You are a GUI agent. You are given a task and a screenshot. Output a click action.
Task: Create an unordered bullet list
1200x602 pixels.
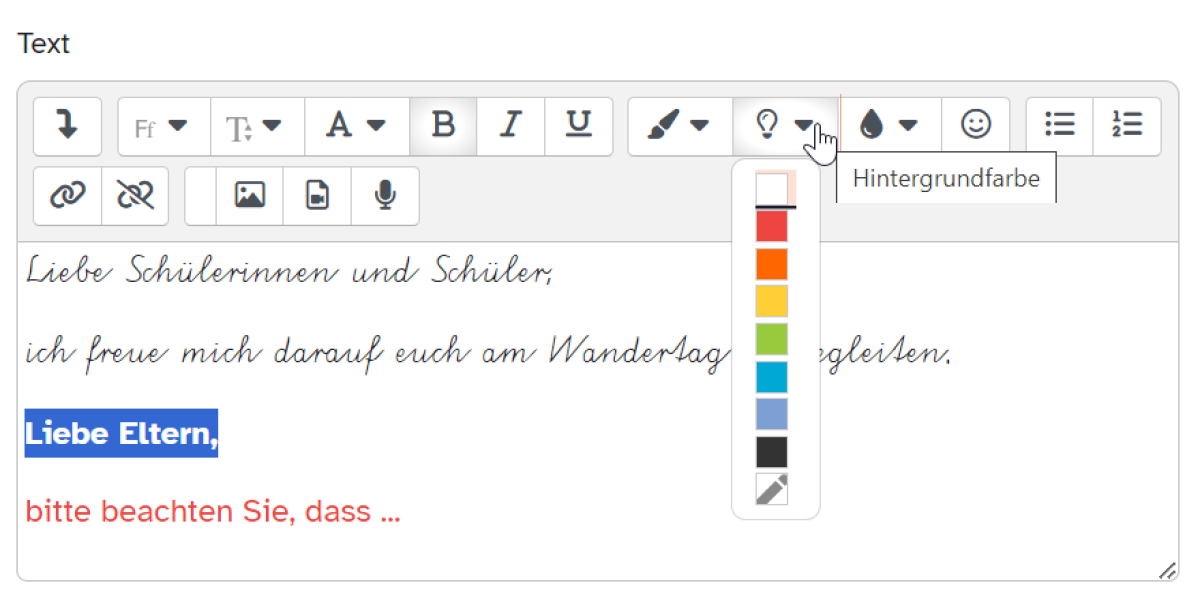tap(1060, 126)
